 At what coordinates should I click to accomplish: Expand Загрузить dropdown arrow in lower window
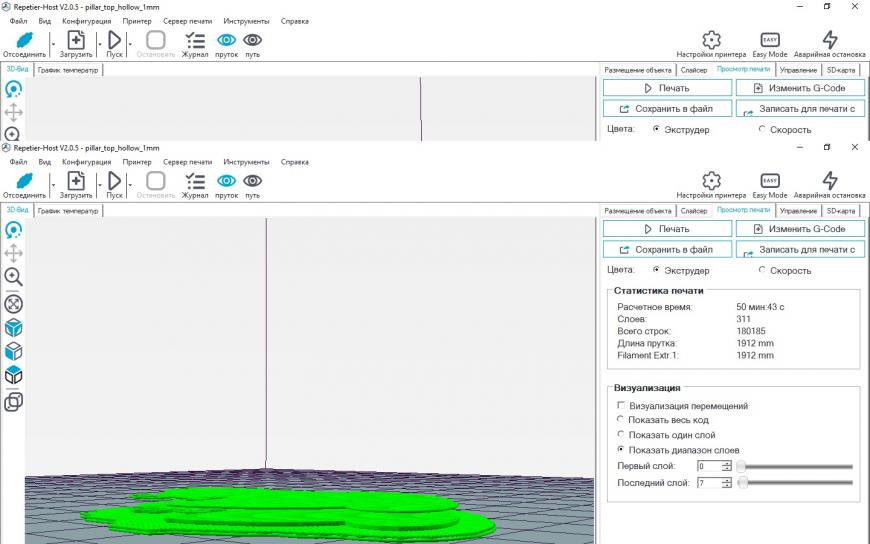100,184
